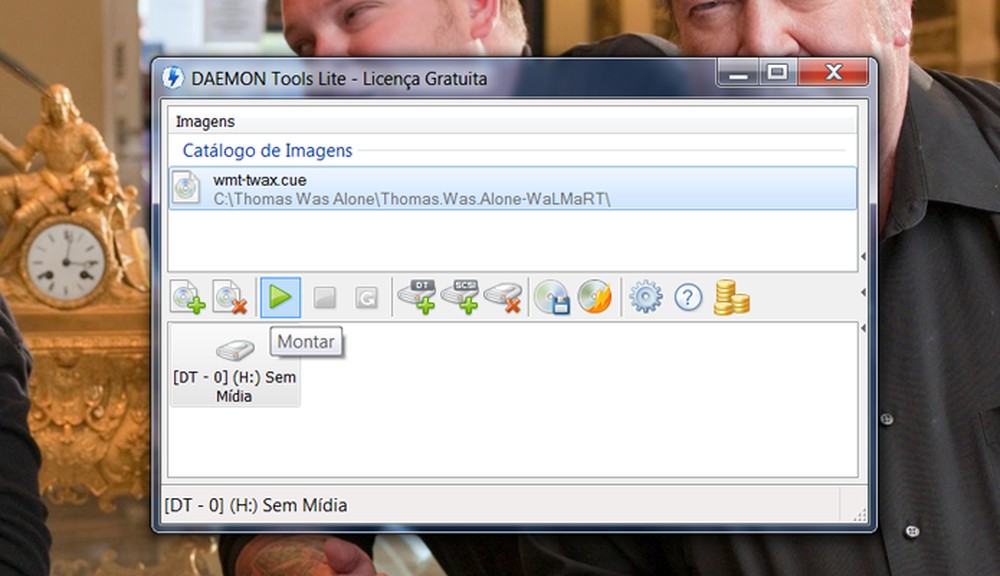Click the Remove virtual drive icon
The width and height of the screenshot is (1000, 576).
pyautogui.click(x=505, y=297)
